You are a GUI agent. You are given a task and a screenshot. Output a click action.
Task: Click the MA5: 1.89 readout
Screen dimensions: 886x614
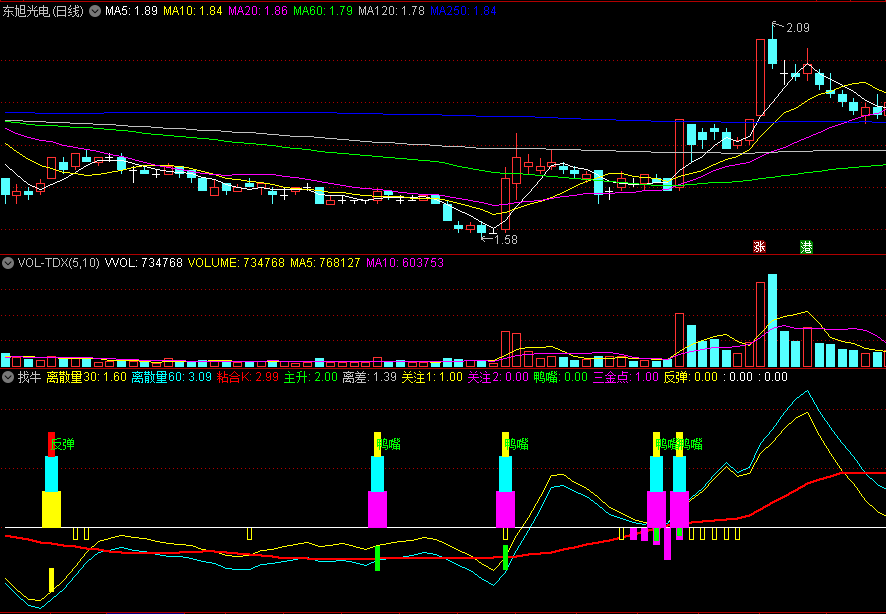coord(131,11)
